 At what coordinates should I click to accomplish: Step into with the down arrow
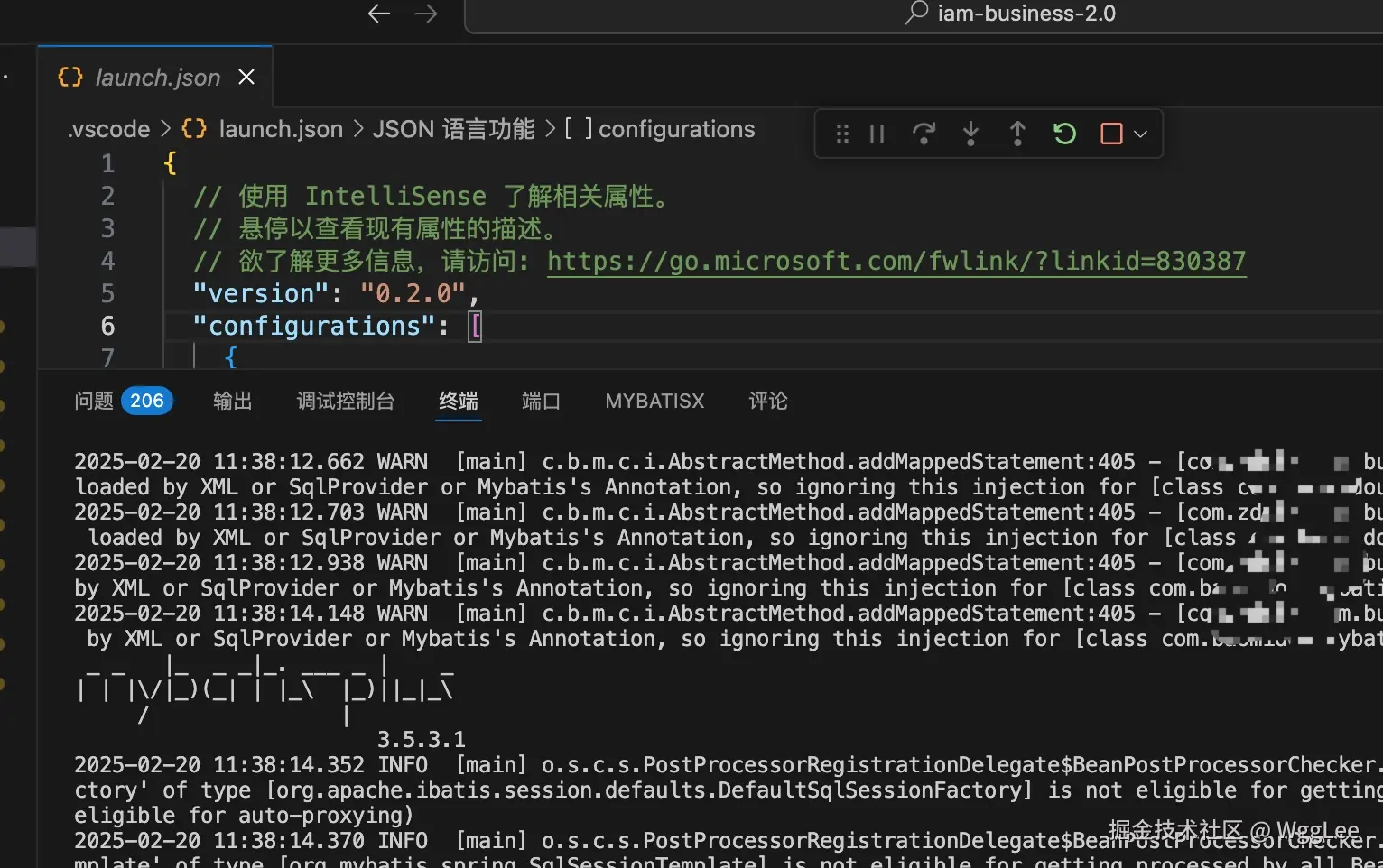[x=970, y=134]
